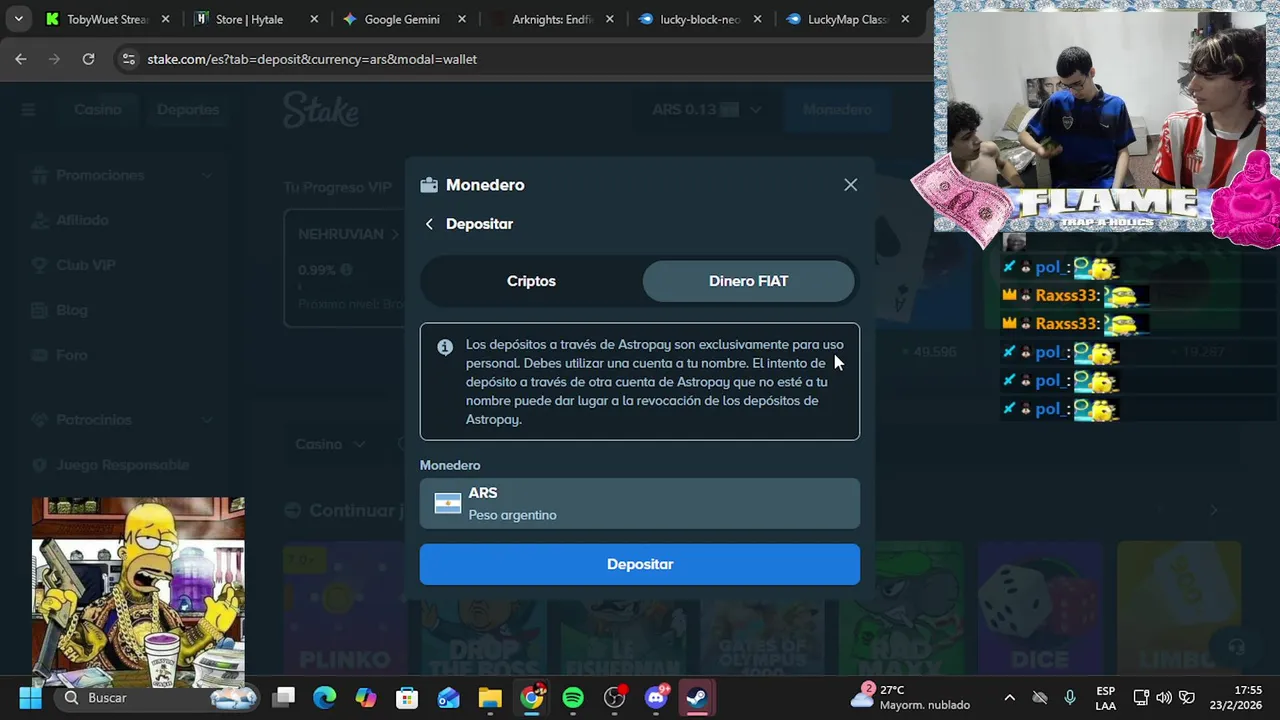
Task: Click the volume speaker tray icon
Action: (1163, 698)
